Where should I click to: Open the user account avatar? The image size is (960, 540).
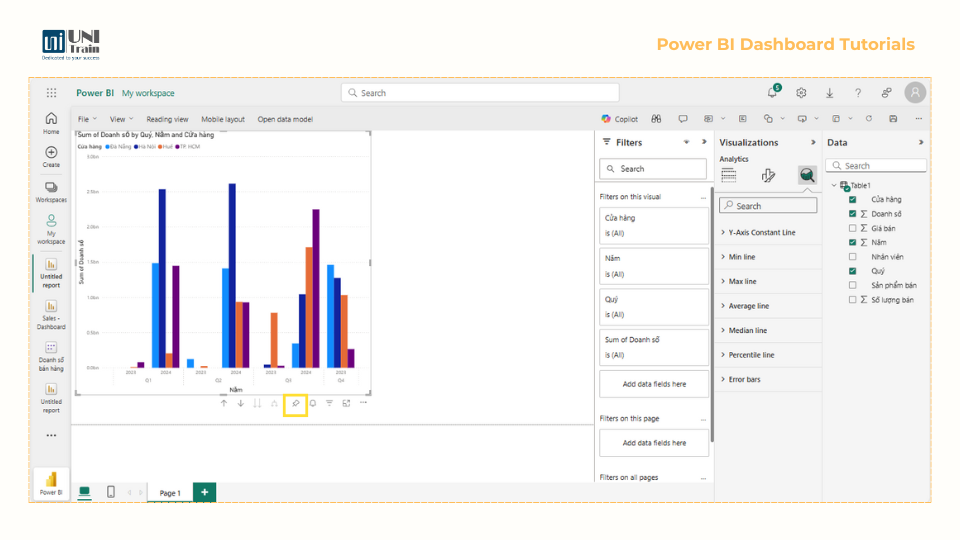point(915,92)
